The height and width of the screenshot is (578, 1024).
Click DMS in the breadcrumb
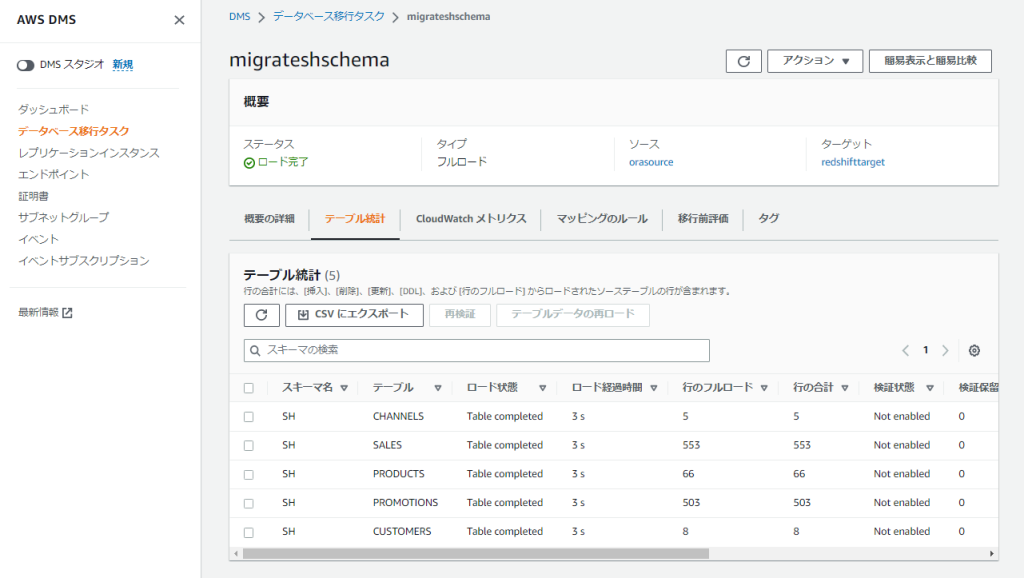(240, 16)
